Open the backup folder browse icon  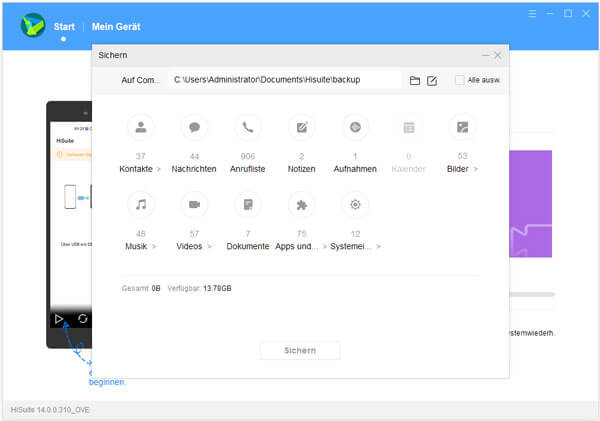click(x=415, y=80)
